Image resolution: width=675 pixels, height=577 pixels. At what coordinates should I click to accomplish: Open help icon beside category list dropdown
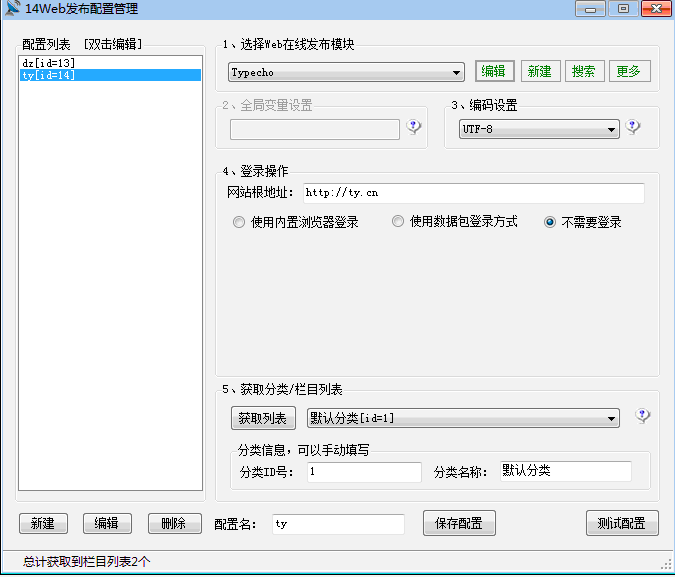click(642, 416)
